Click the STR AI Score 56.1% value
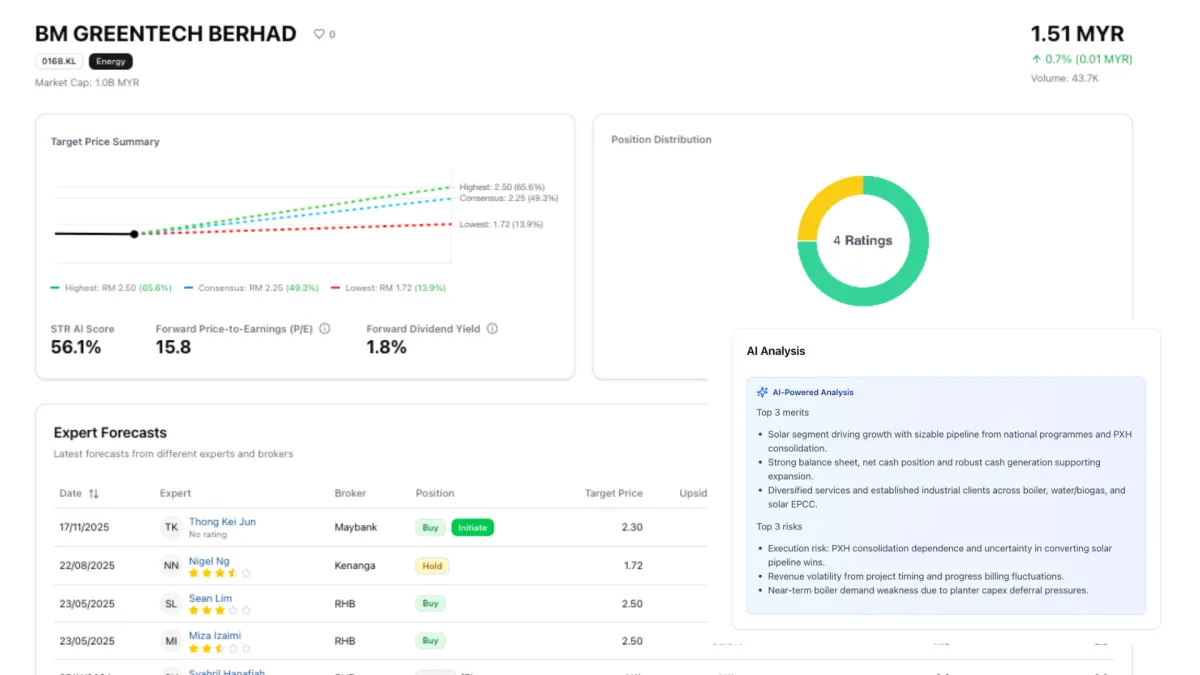This screenshot has height=675, width=1200. pyautogui.click(x=76, y=348)
